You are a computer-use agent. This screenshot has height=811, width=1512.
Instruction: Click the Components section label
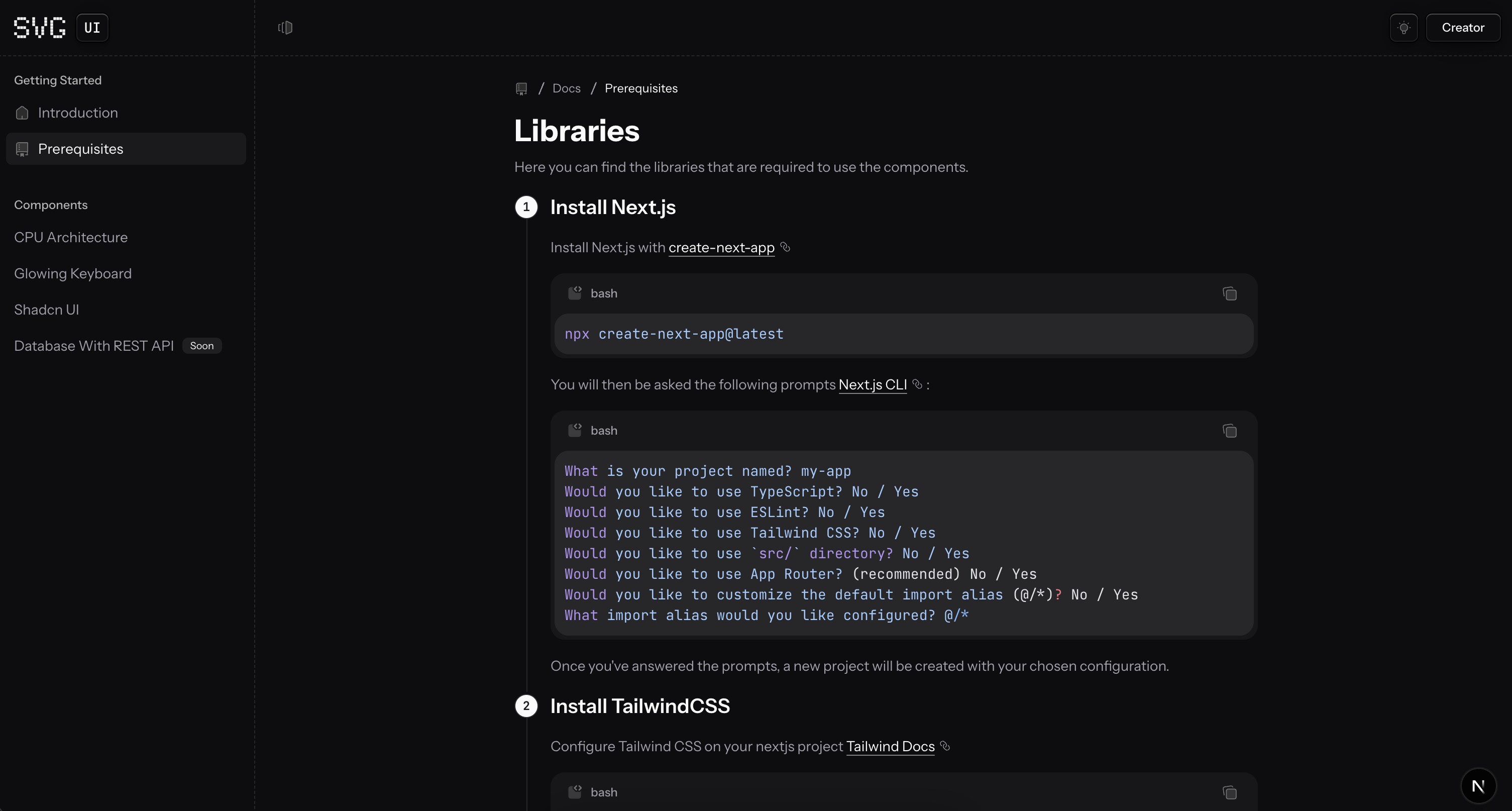pyautogui.click(x=50, y=205)
